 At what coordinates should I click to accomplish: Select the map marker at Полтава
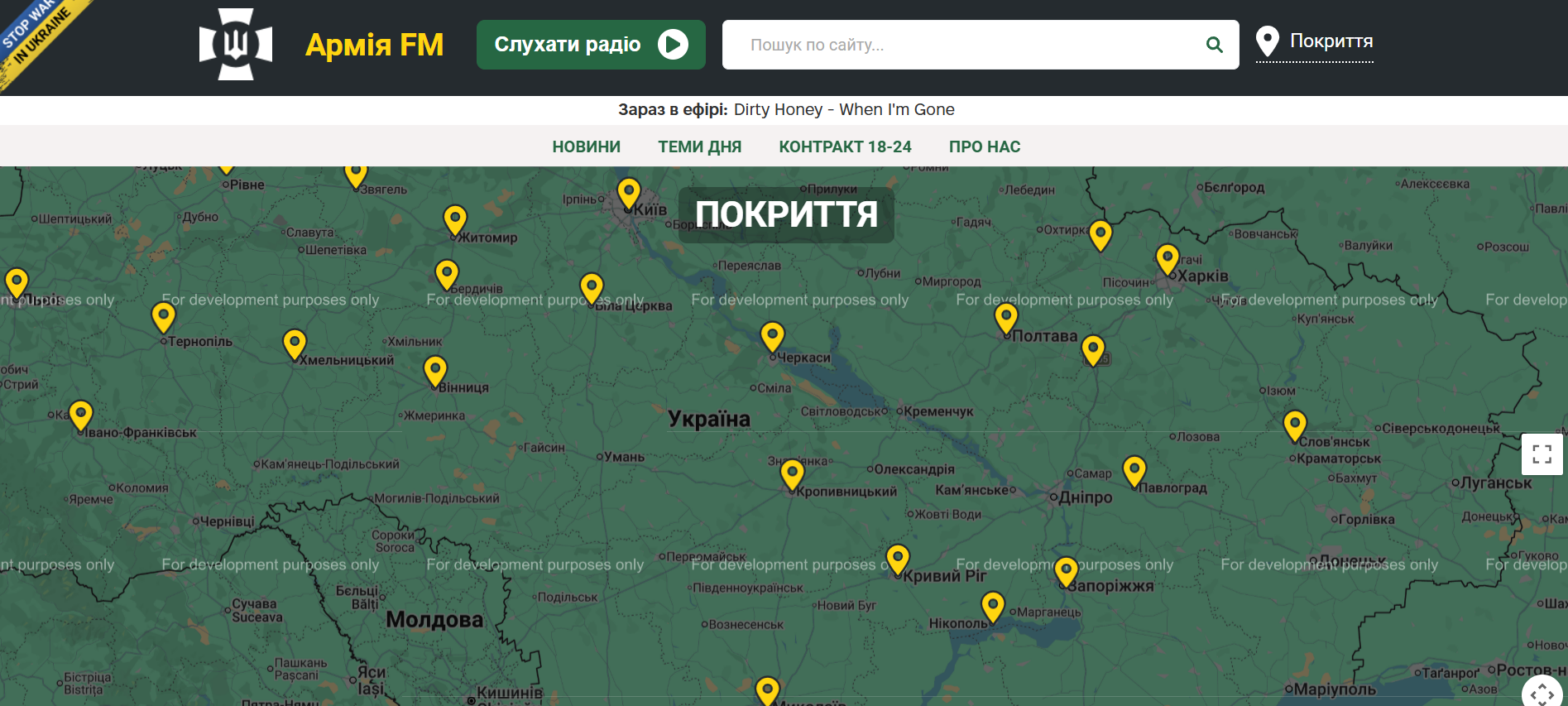pyautogui.click(x=1006, y=319)
